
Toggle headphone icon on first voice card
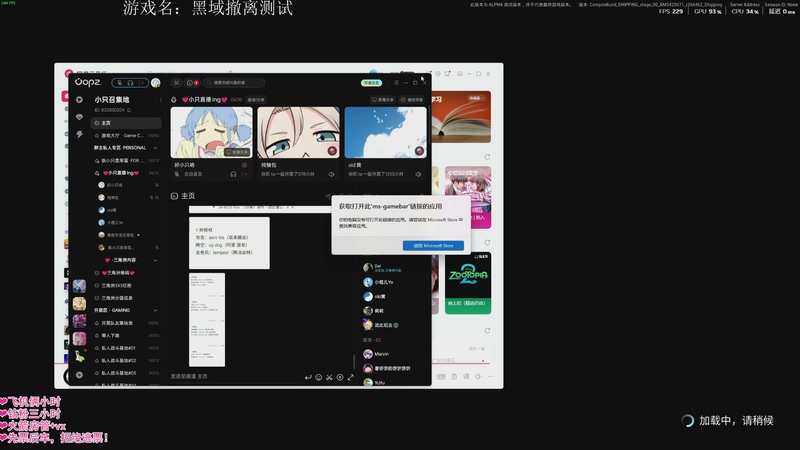tap(233, 174)
